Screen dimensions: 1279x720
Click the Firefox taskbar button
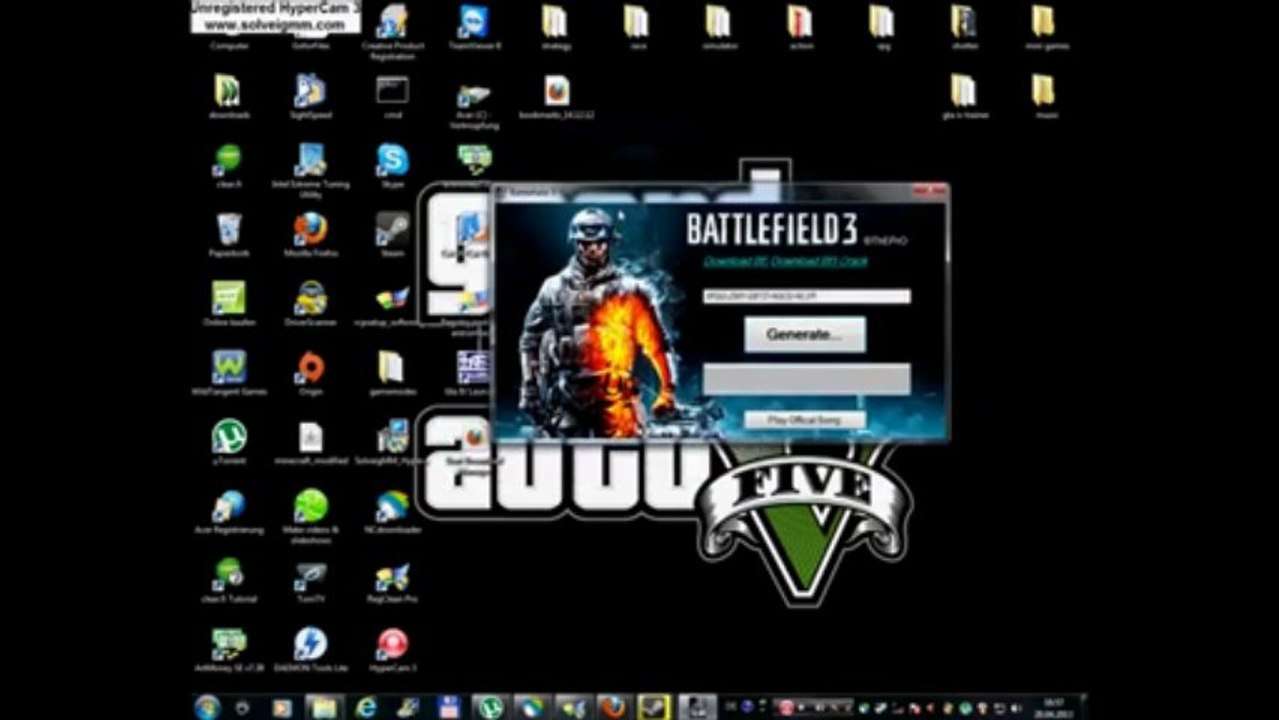(613, 707)
